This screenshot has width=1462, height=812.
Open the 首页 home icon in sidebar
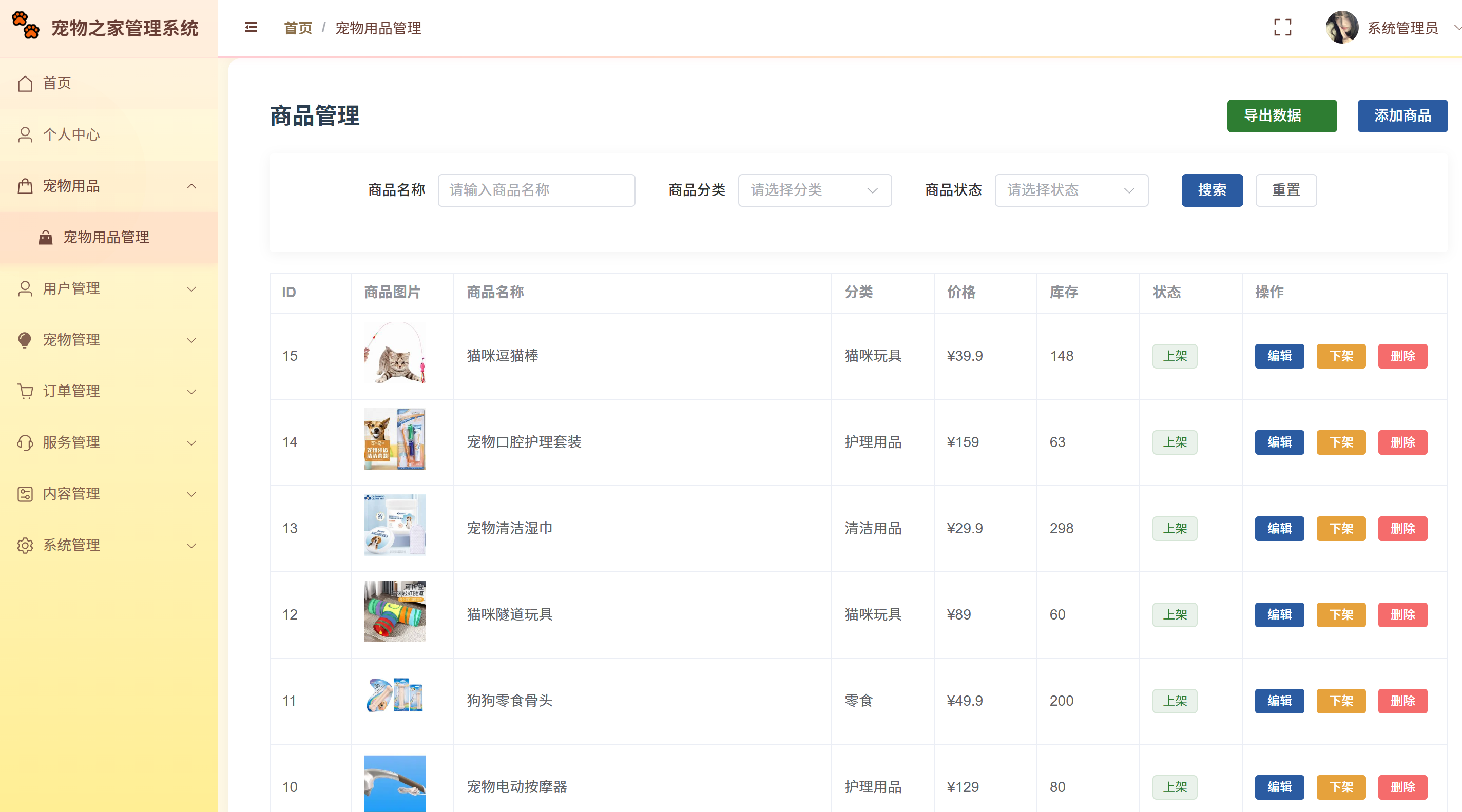coord(25,83)
